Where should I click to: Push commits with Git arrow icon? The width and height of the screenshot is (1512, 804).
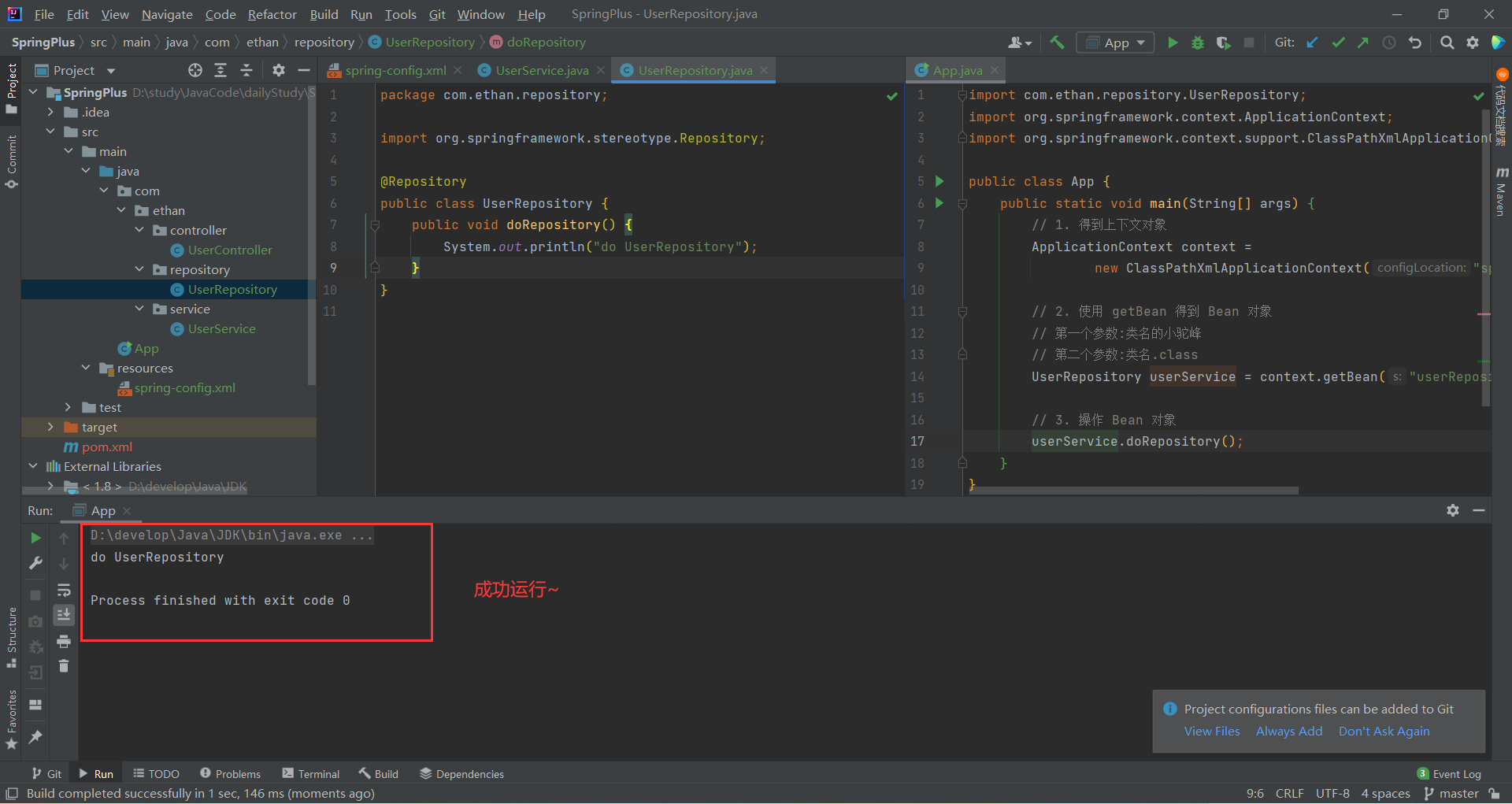pos(1363,43)
